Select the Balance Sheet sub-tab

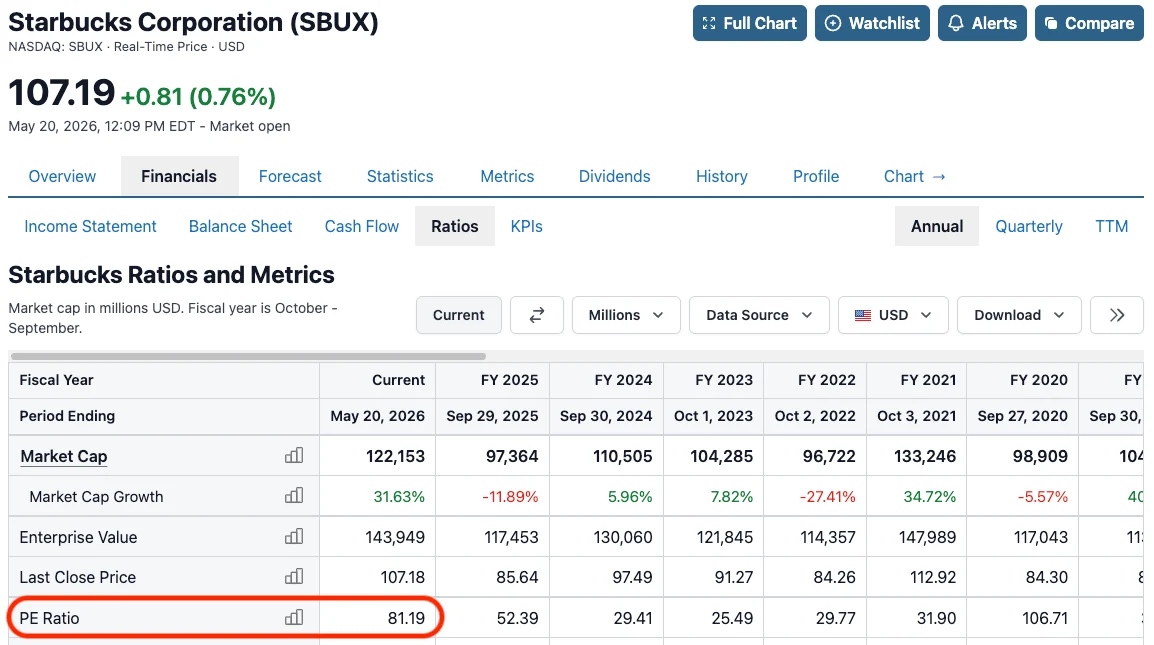pyautogui.click(x=240, y=227)
